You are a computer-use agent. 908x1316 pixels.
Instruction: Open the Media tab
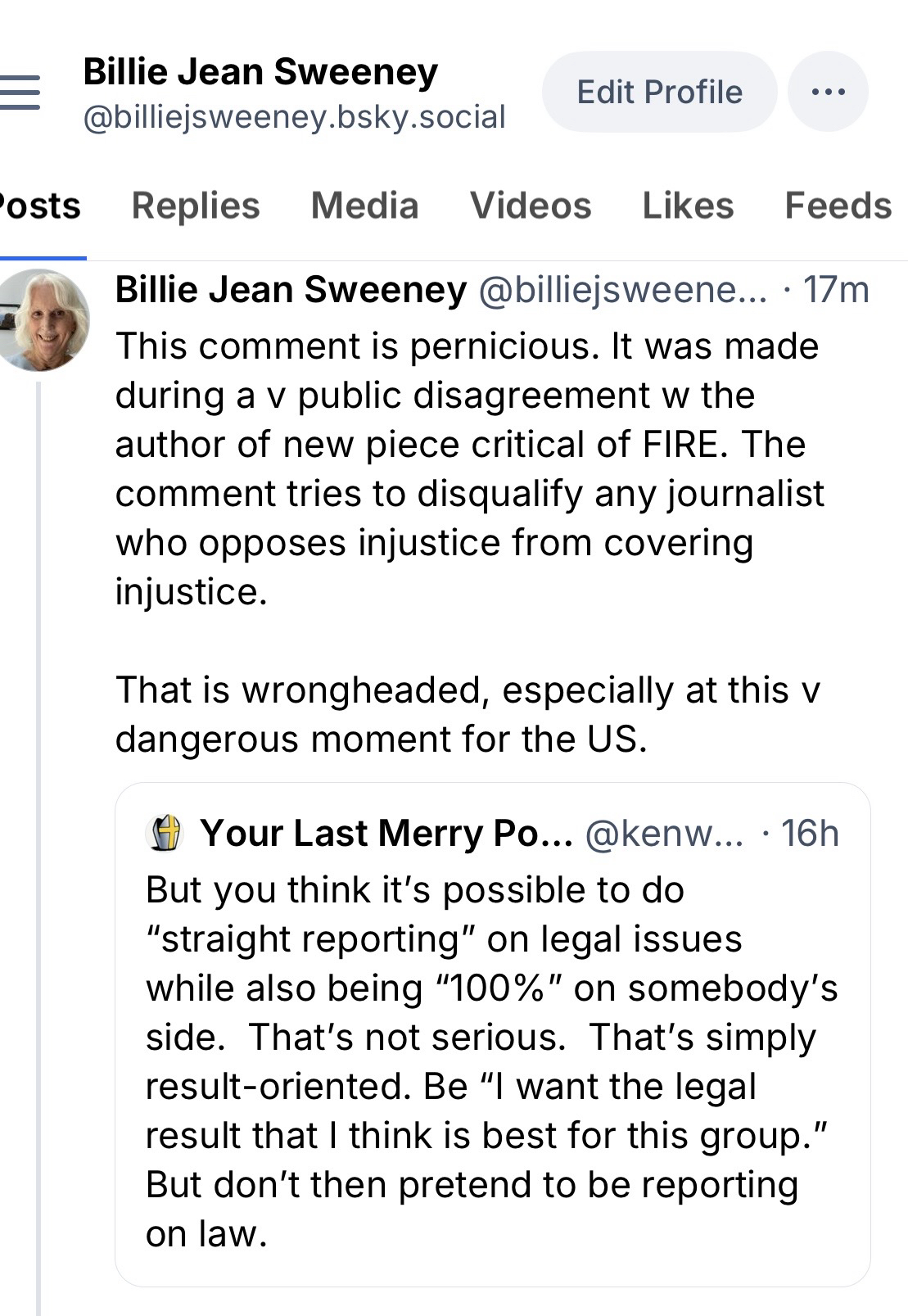[x=364, y=206]
